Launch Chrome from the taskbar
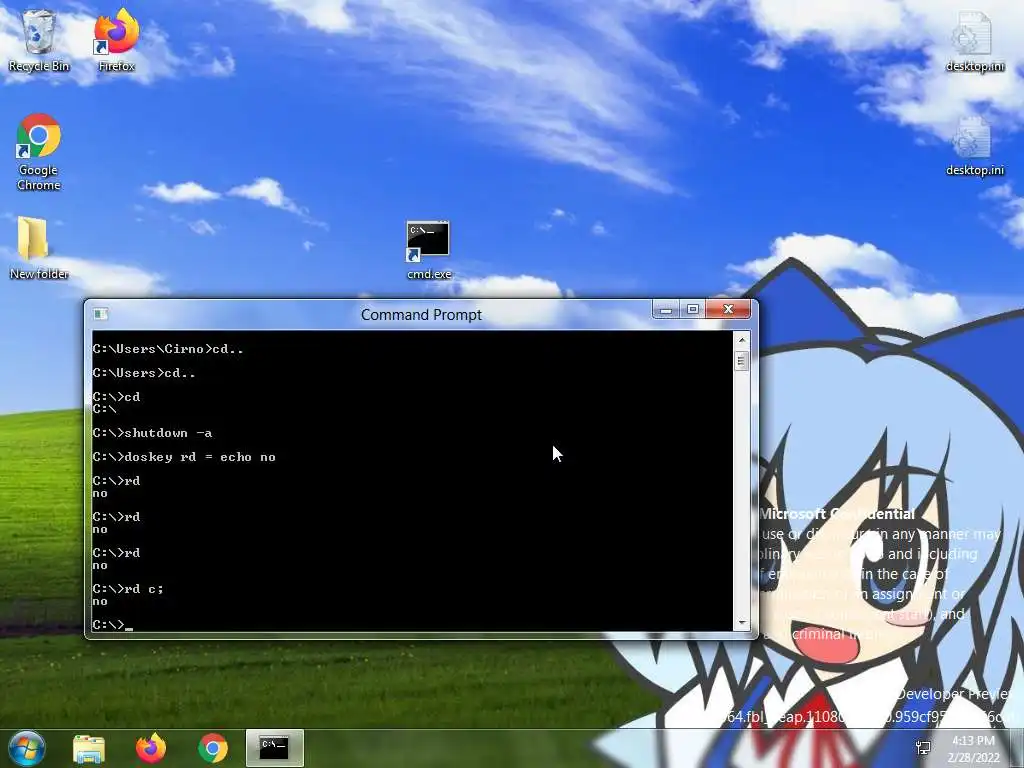 pyautogui.click(x=213, y=748)
